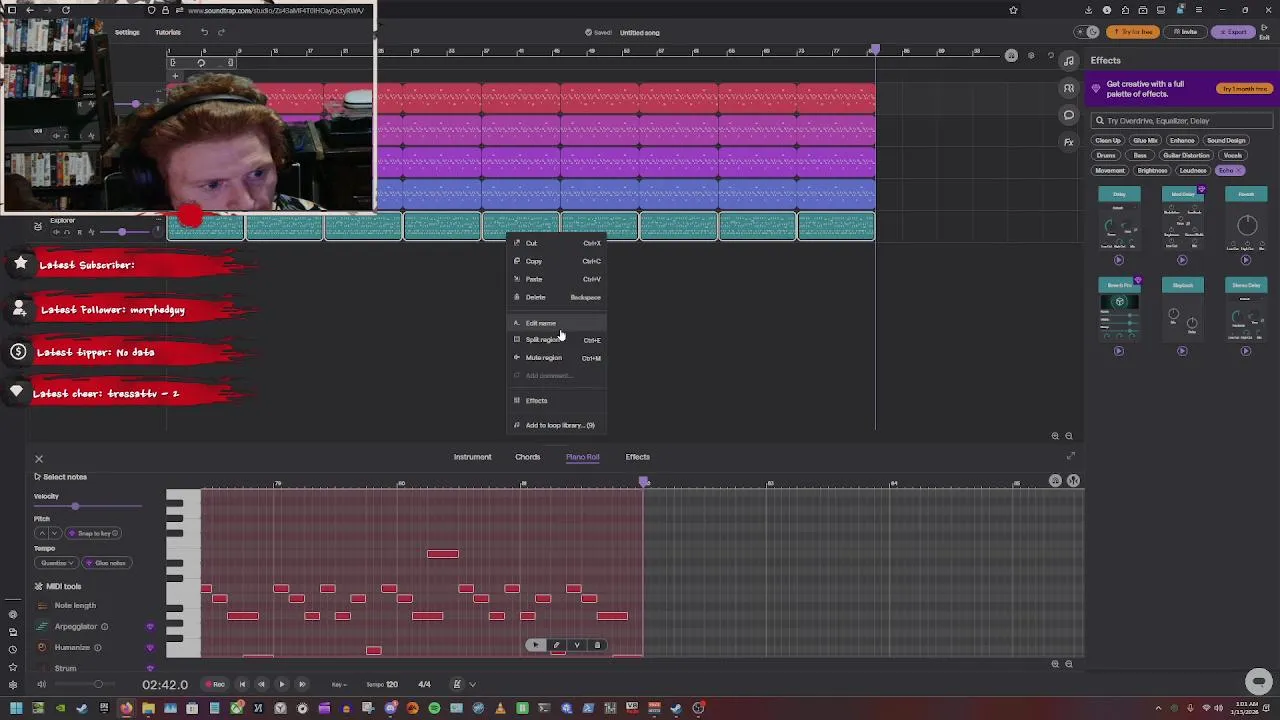
Task: Select the Glue Mix effect filter tag
Action: [x=1145, y=141]
